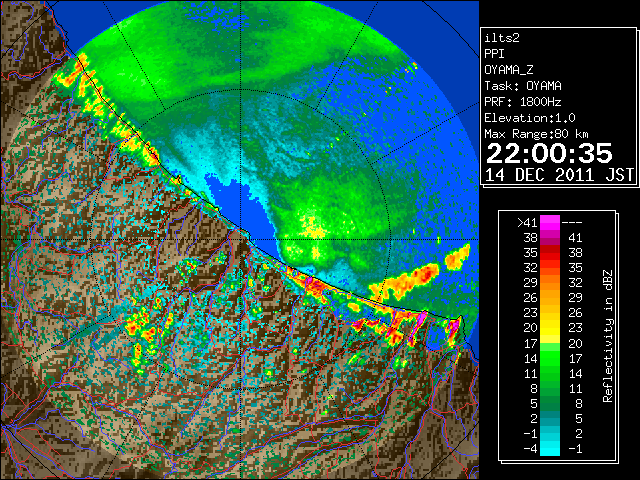Click the 'PPI' scan type text

coord(494,54)
